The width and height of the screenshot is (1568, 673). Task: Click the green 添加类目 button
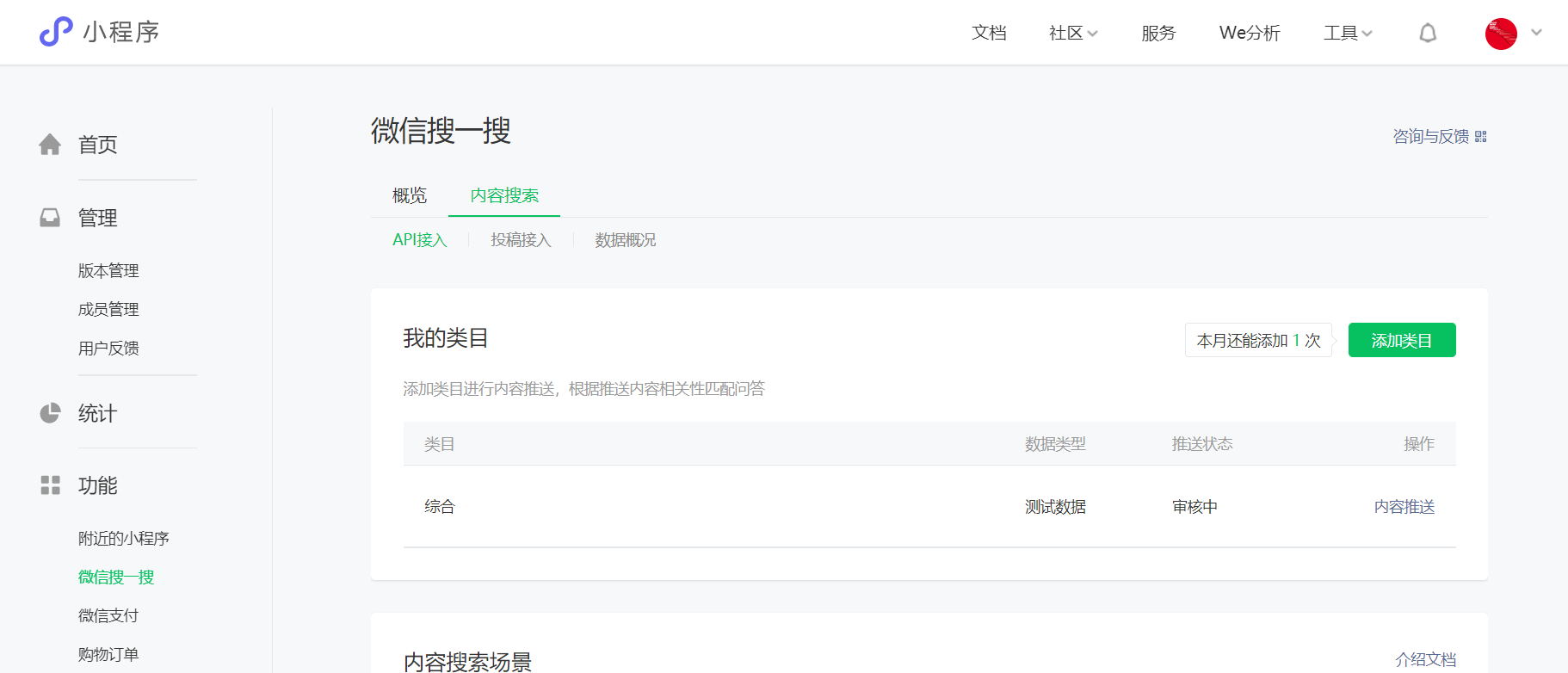coord(1402,340)
